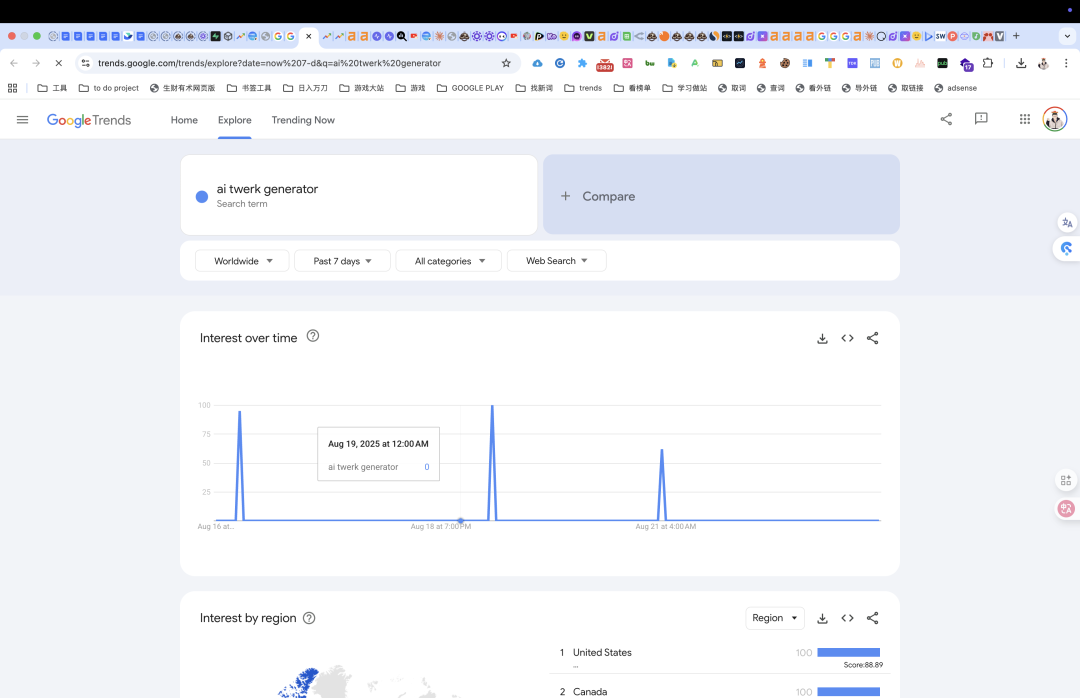1080x698 pixels.
Task: Click the pink floating translate icon
Action: tap(1066, 509)
